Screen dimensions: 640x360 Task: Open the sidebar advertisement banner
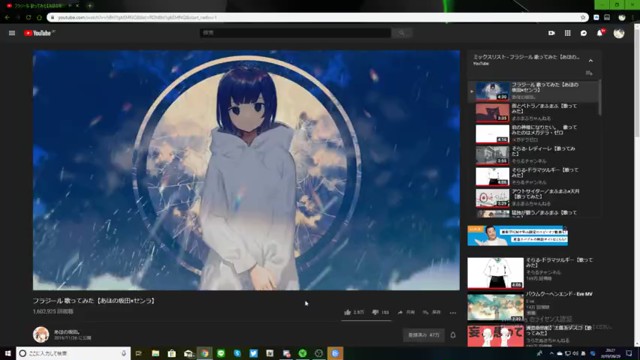pos(518,236)
